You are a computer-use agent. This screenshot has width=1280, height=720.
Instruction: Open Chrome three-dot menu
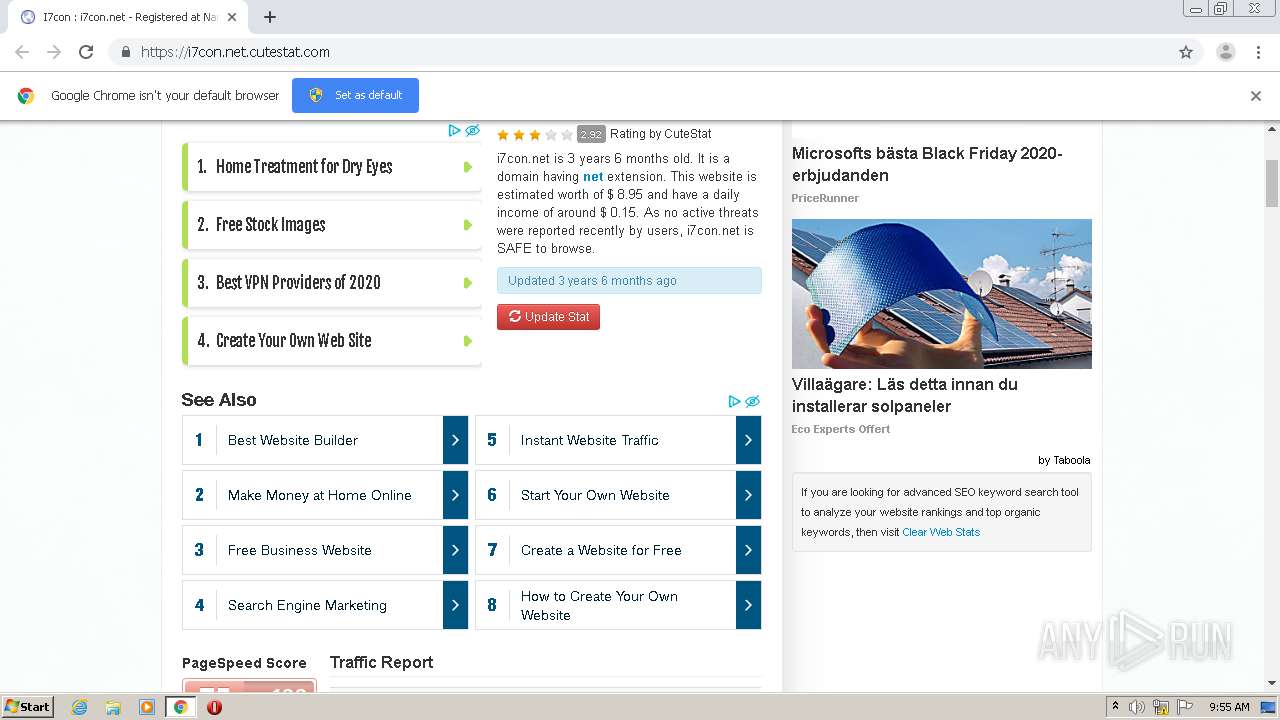point(1258,52)
